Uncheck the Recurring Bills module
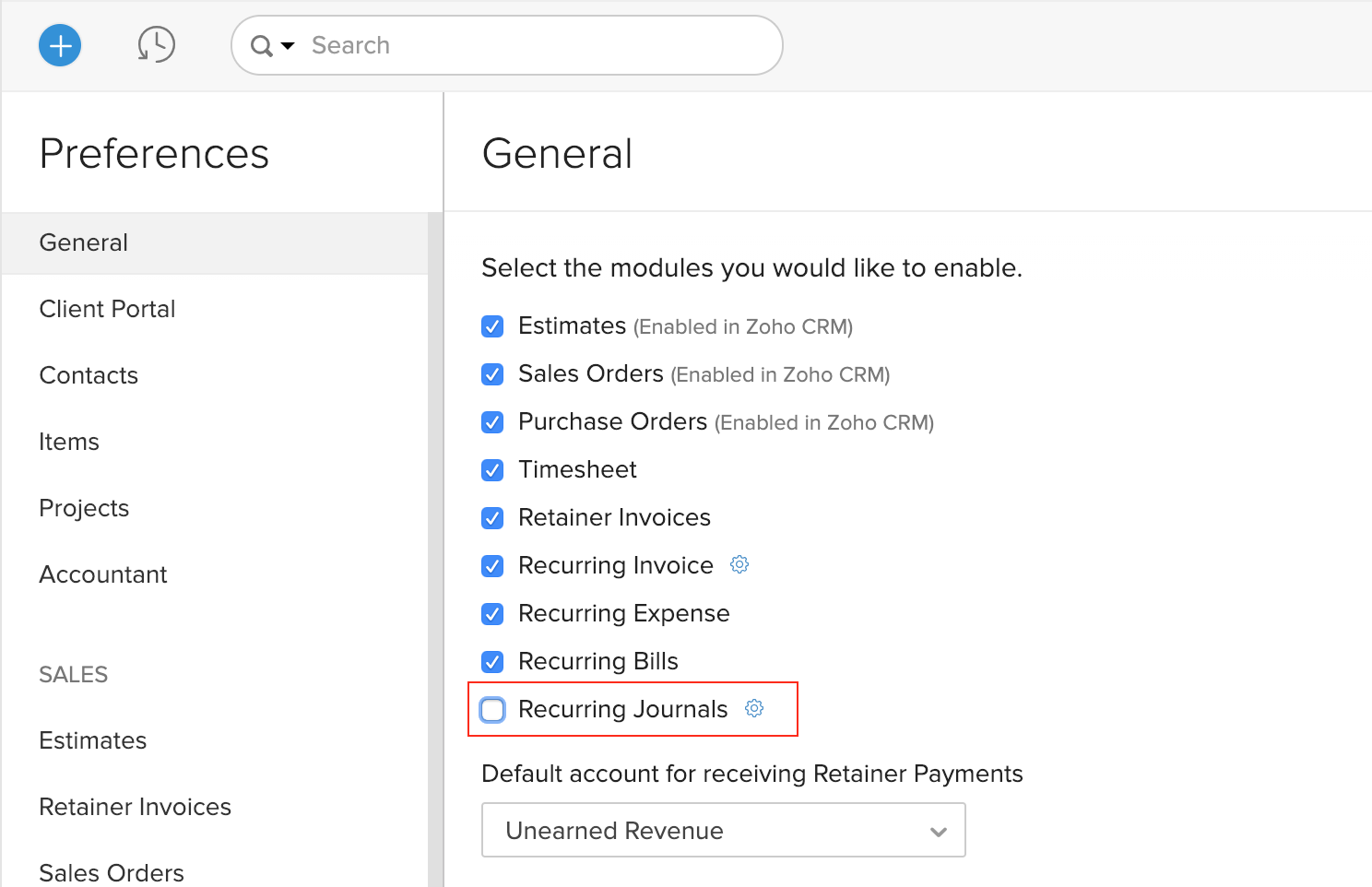1372x887 pixels. [492, 662]
